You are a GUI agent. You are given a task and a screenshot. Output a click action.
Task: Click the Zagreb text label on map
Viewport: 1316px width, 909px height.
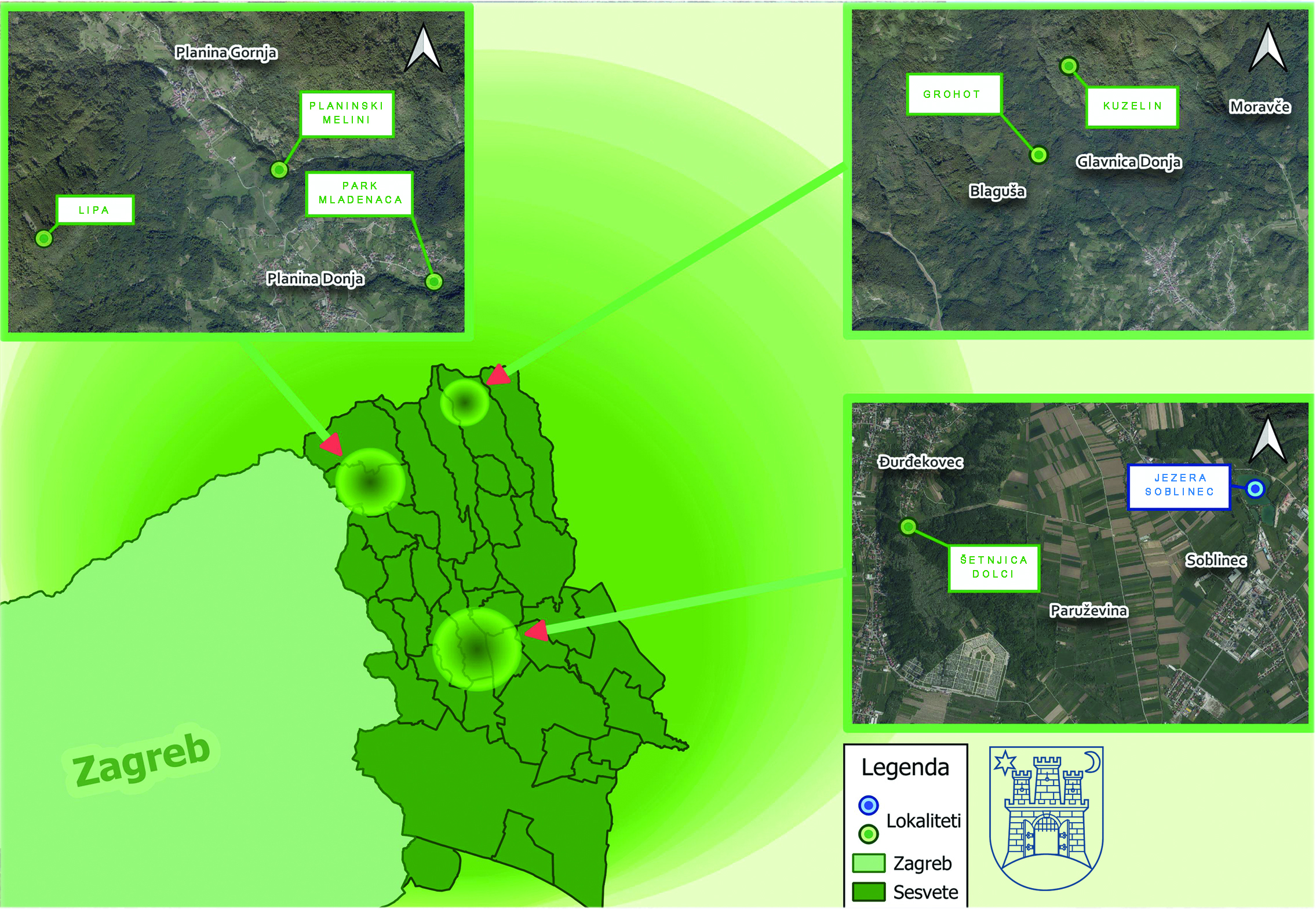[141, 761]
